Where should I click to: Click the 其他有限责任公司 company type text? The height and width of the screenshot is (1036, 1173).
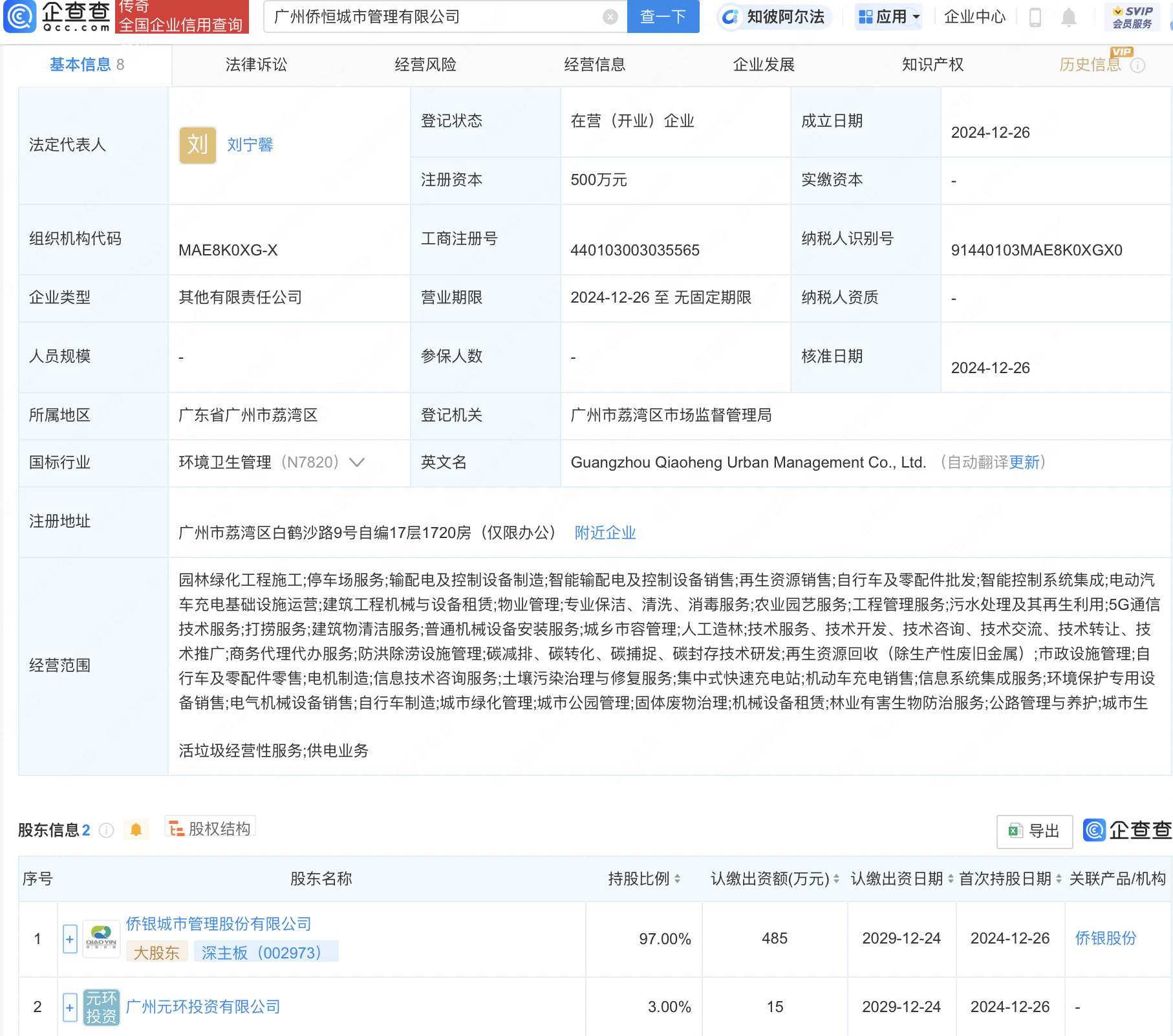(241, 297)
